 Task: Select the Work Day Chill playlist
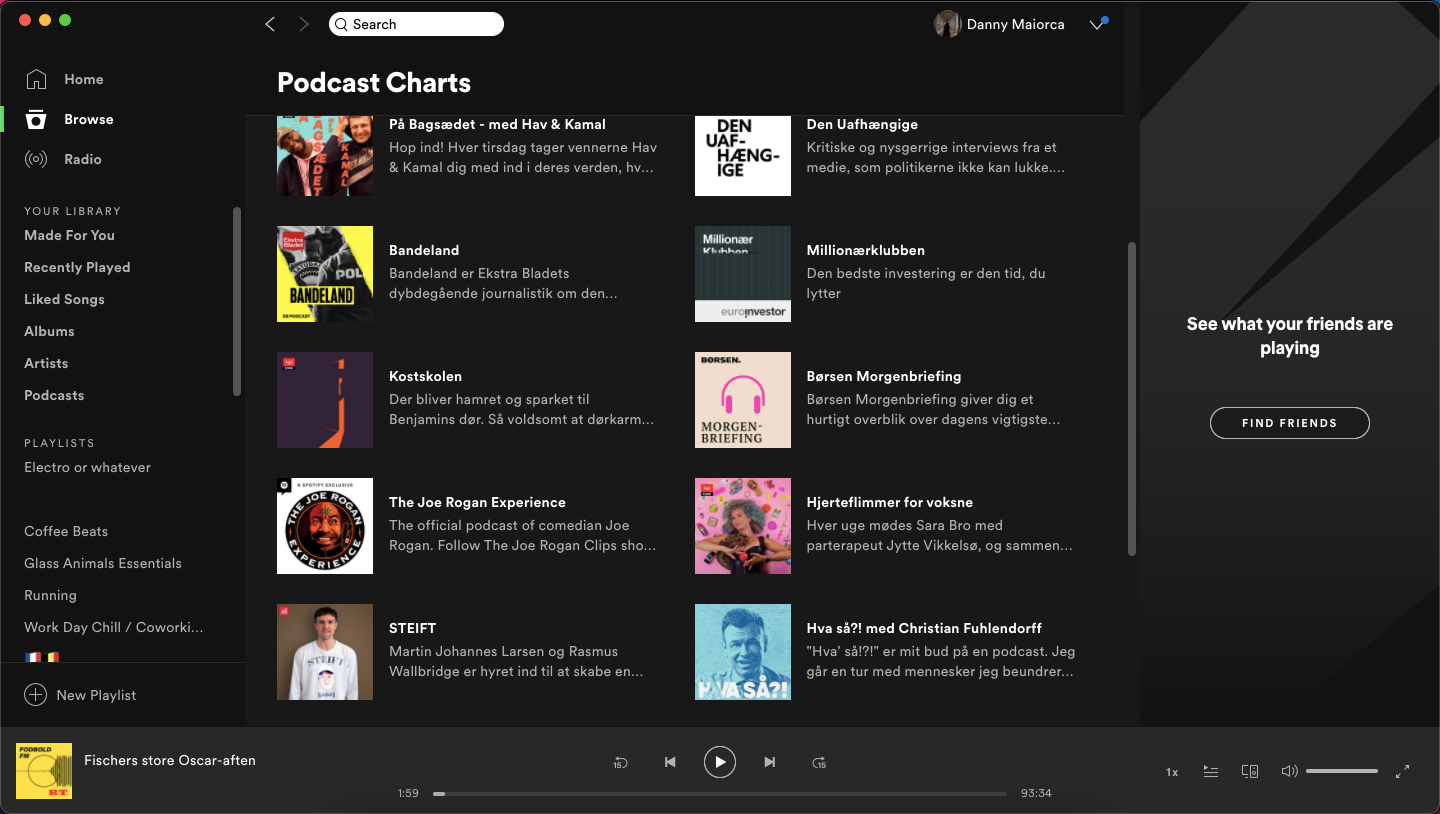114,627
